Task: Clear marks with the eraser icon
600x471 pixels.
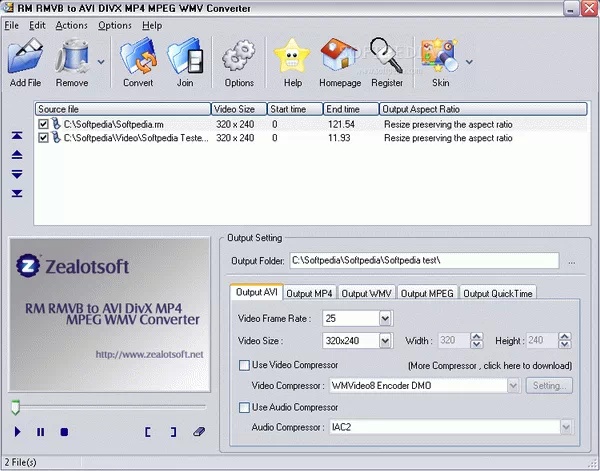Action: pos(199,432)
